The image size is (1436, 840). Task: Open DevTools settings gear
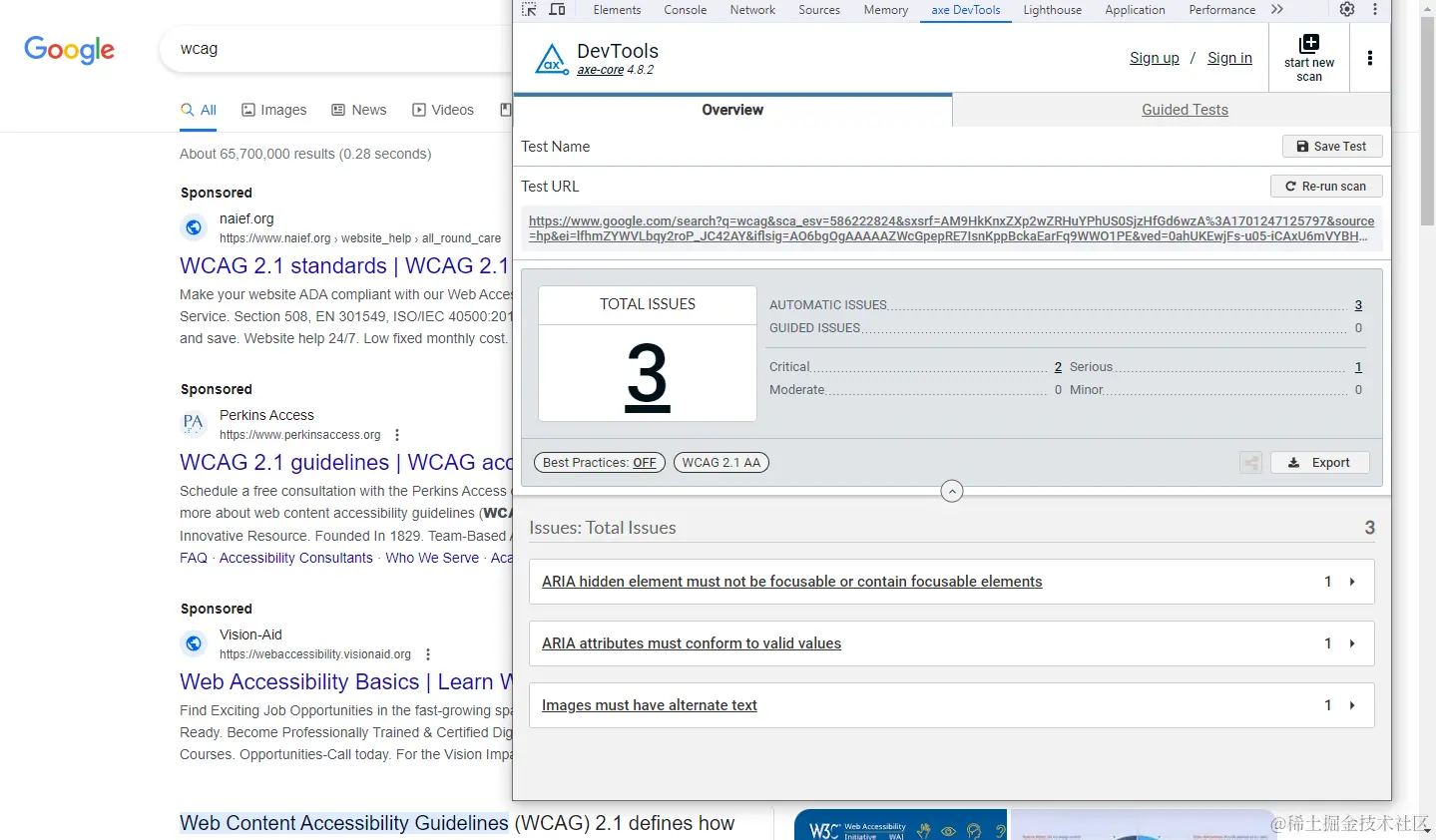1347,10
